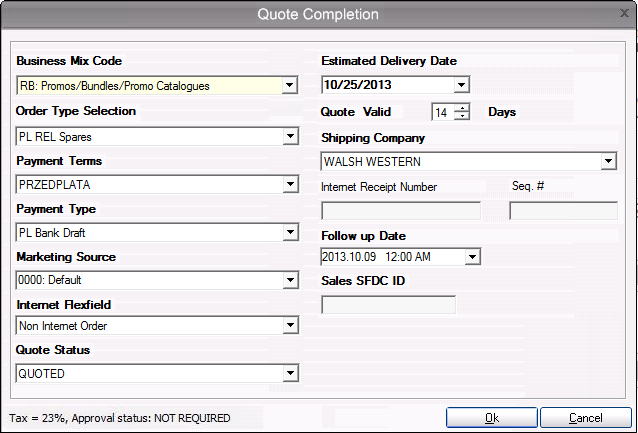Click the Seq. # input field
The height and width of the screenshot is (433, 638).
pos(564,211)
